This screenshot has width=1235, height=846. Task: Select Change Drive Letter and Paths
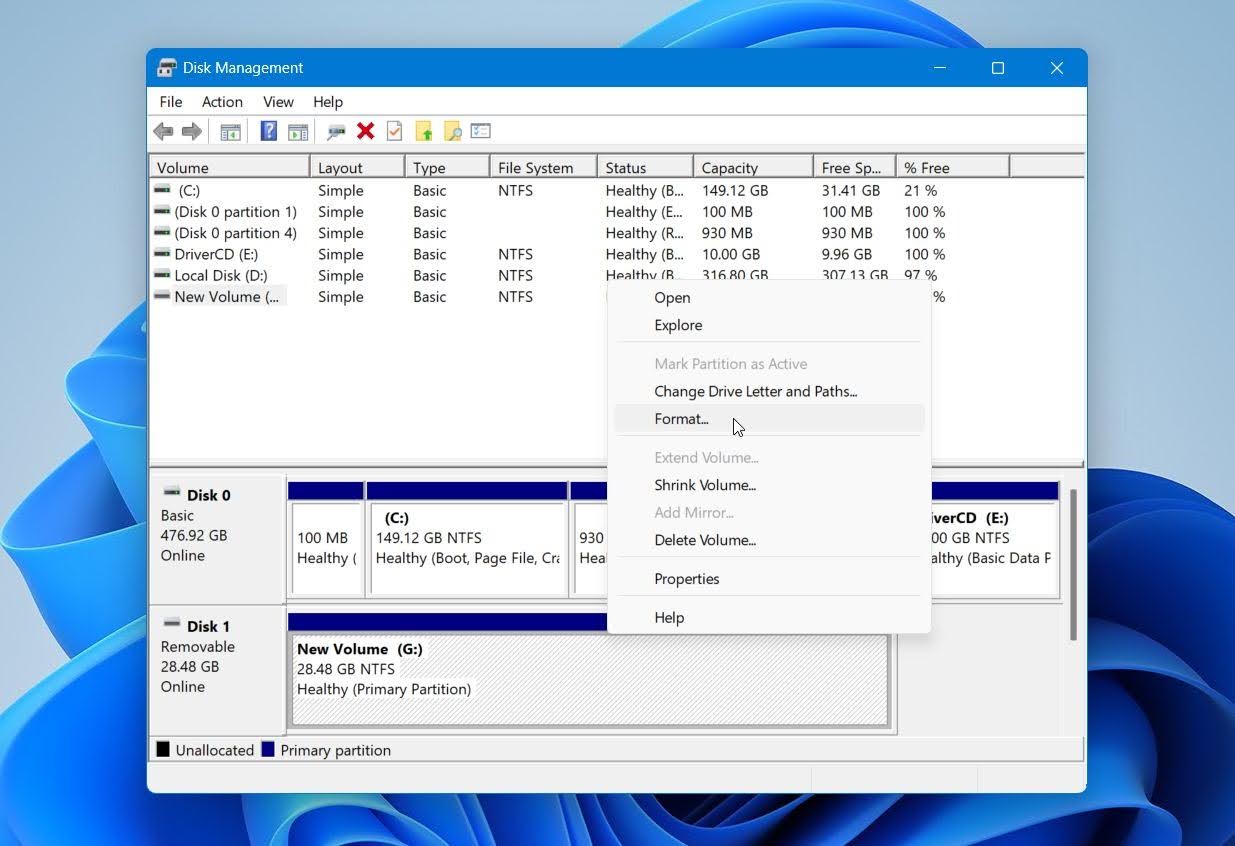tap(769, 391)
